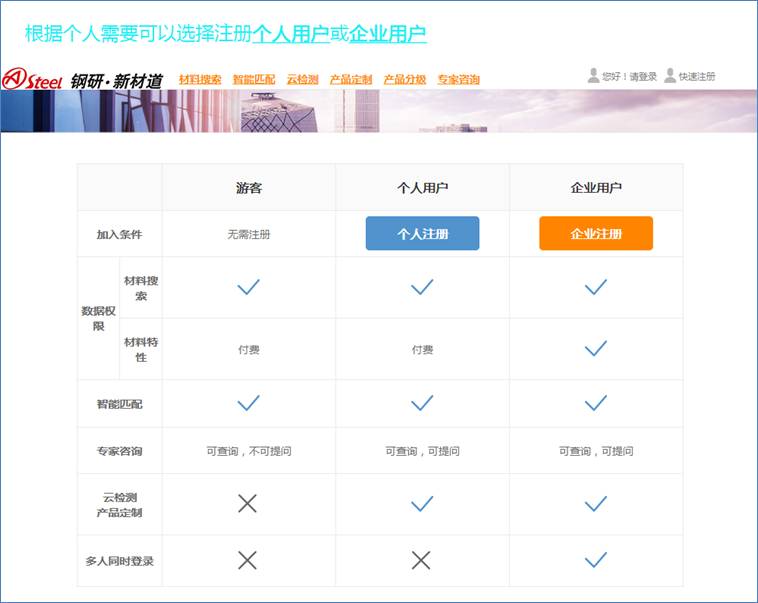Click the 个人用户 checkmark for 智能匹配
Image resolution: width=758 pixels, height=603 pixels.
click(422, 403)
